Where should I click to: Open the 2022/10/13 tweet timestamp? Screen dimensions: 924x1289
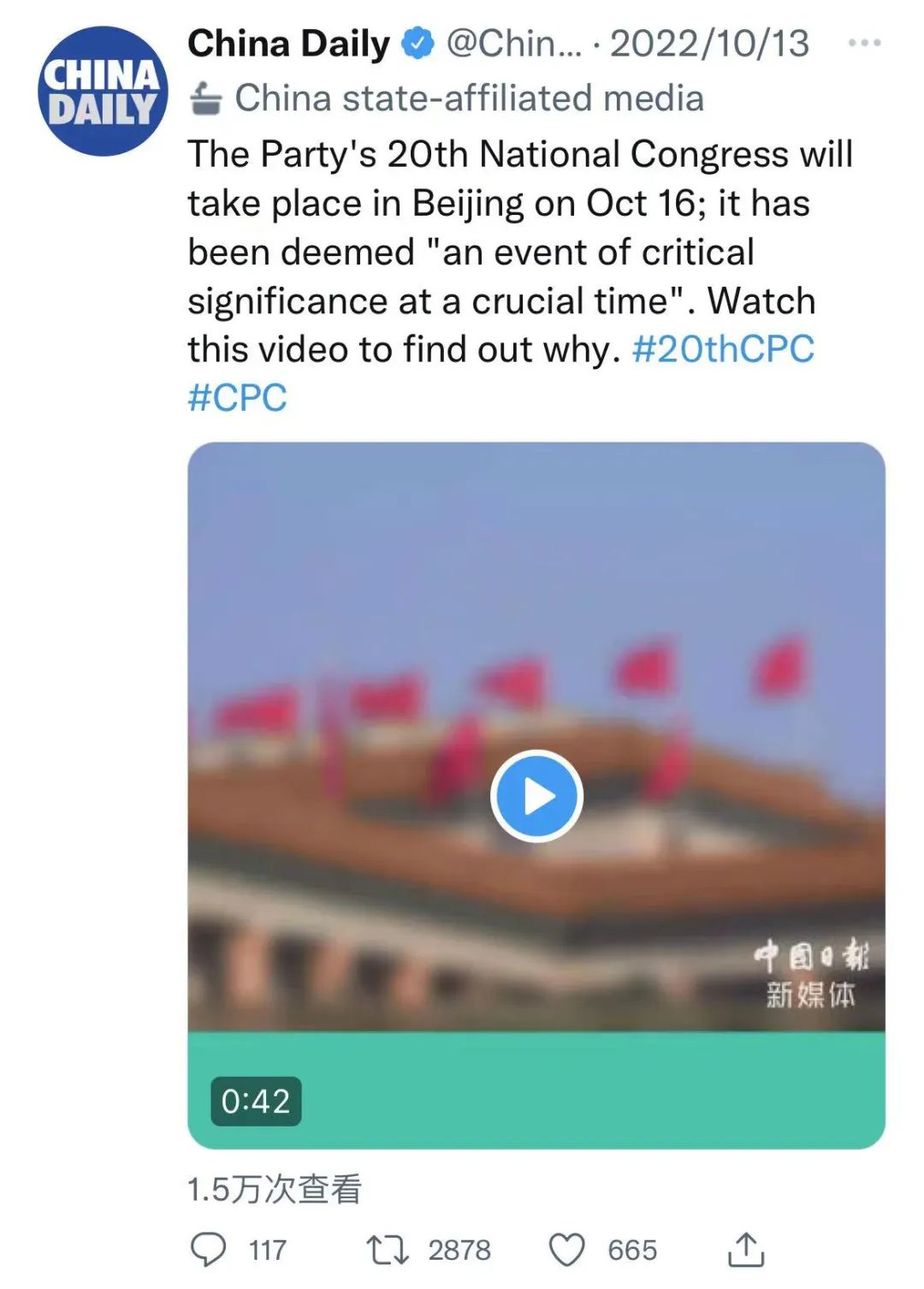point(709,44)
